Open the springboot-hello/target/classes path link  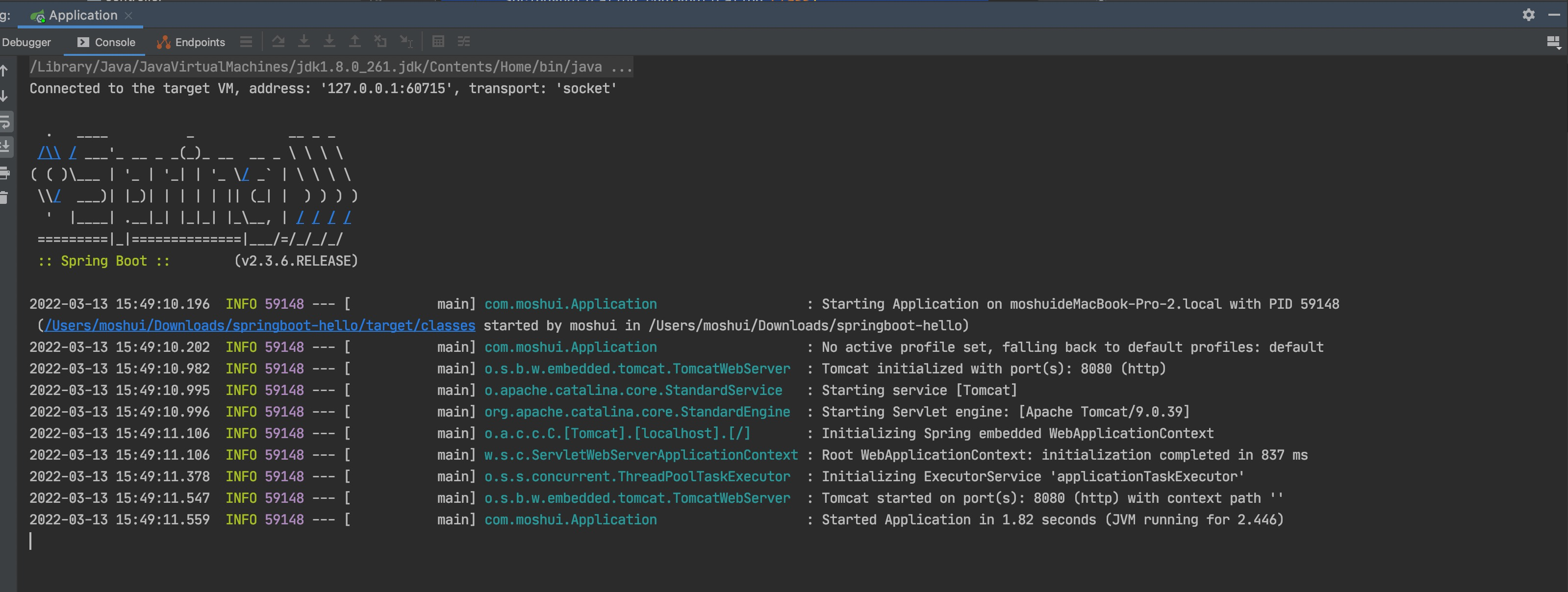(260, 325)
